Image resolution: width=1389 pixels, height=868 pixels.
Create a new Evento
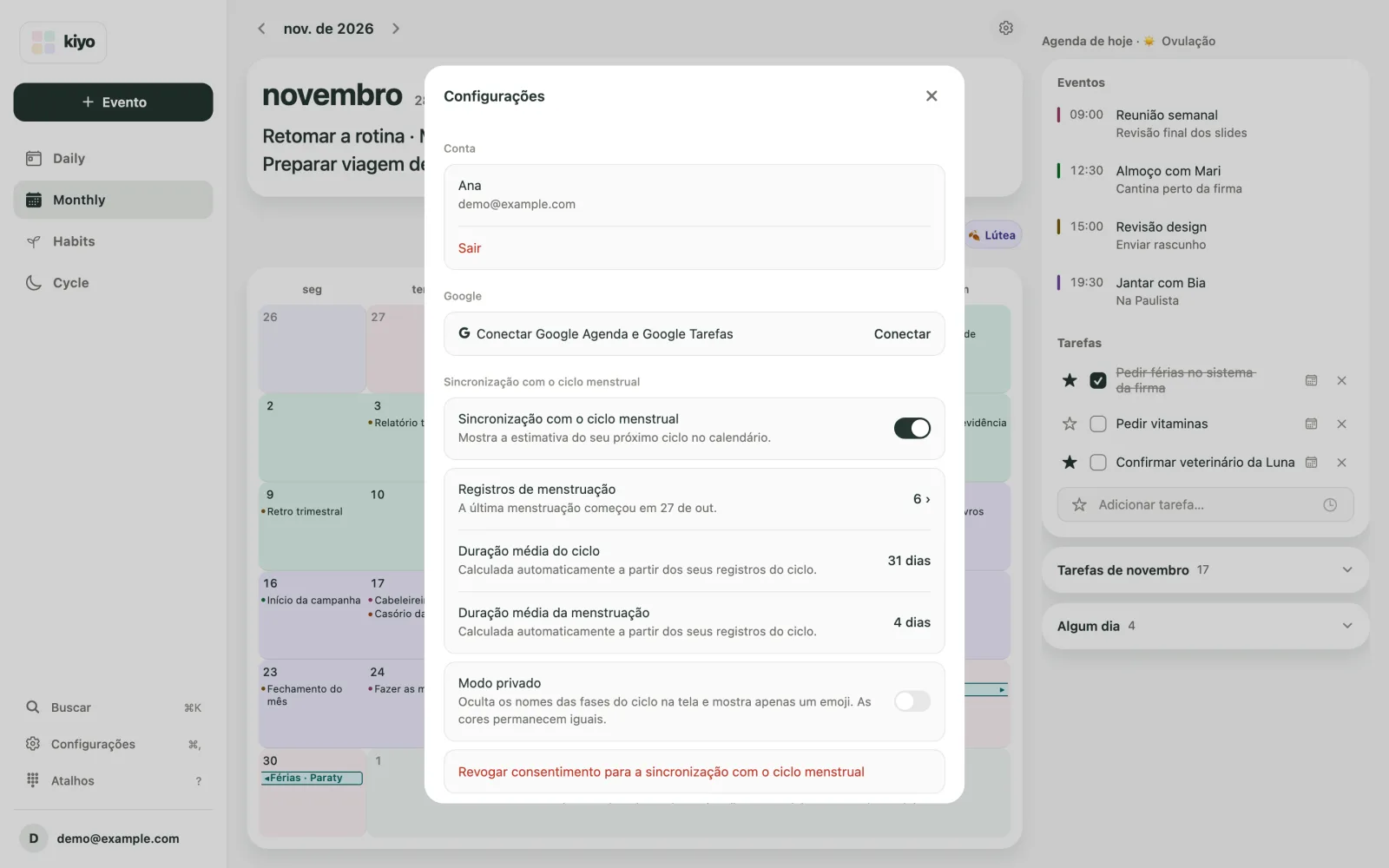(113, 102)
